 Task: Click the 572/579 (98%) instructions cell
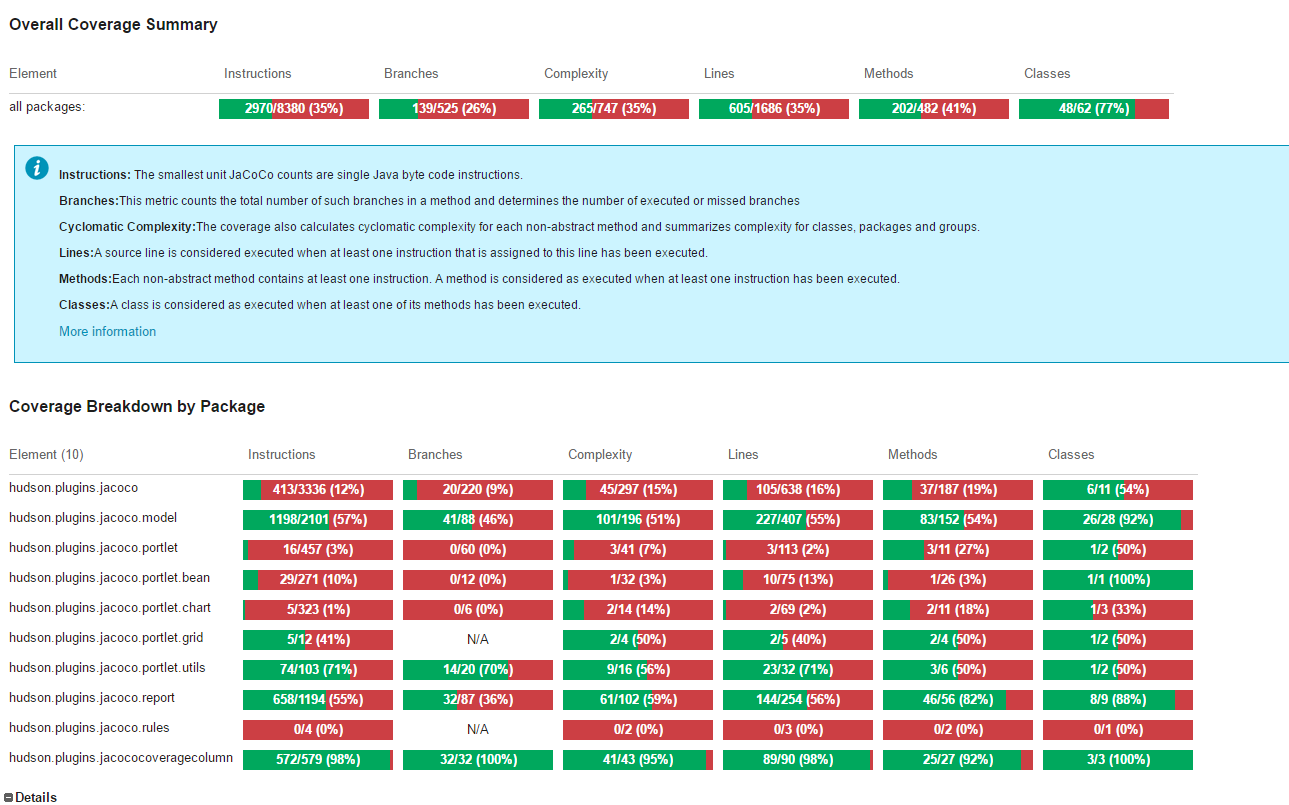318,760
